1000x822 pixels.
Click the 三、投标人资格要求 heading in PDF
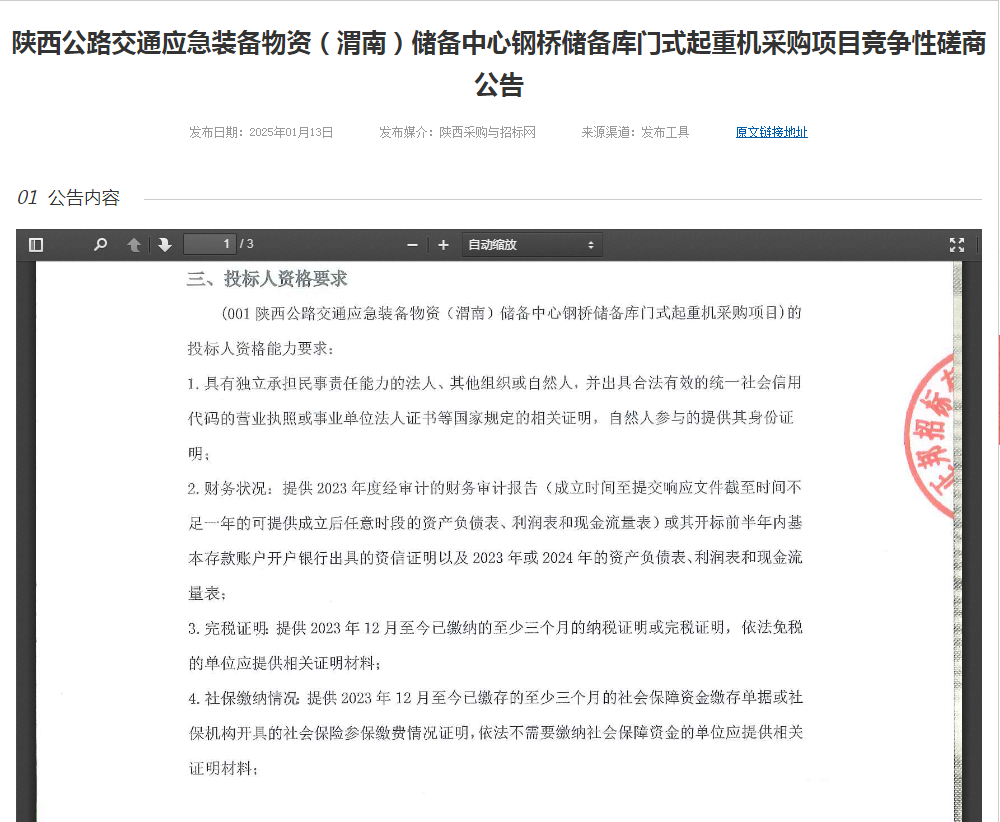tap(267, 279)
